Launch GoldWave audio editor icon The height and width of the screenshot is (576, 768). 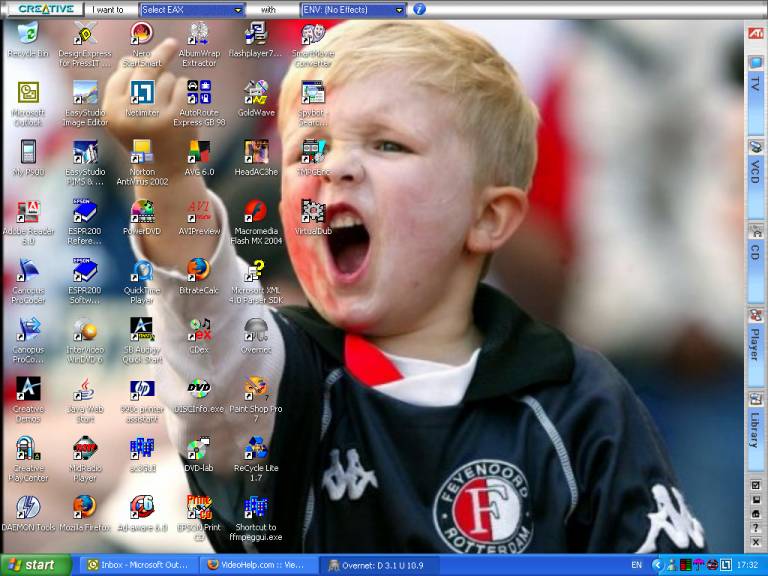[256, 93]
